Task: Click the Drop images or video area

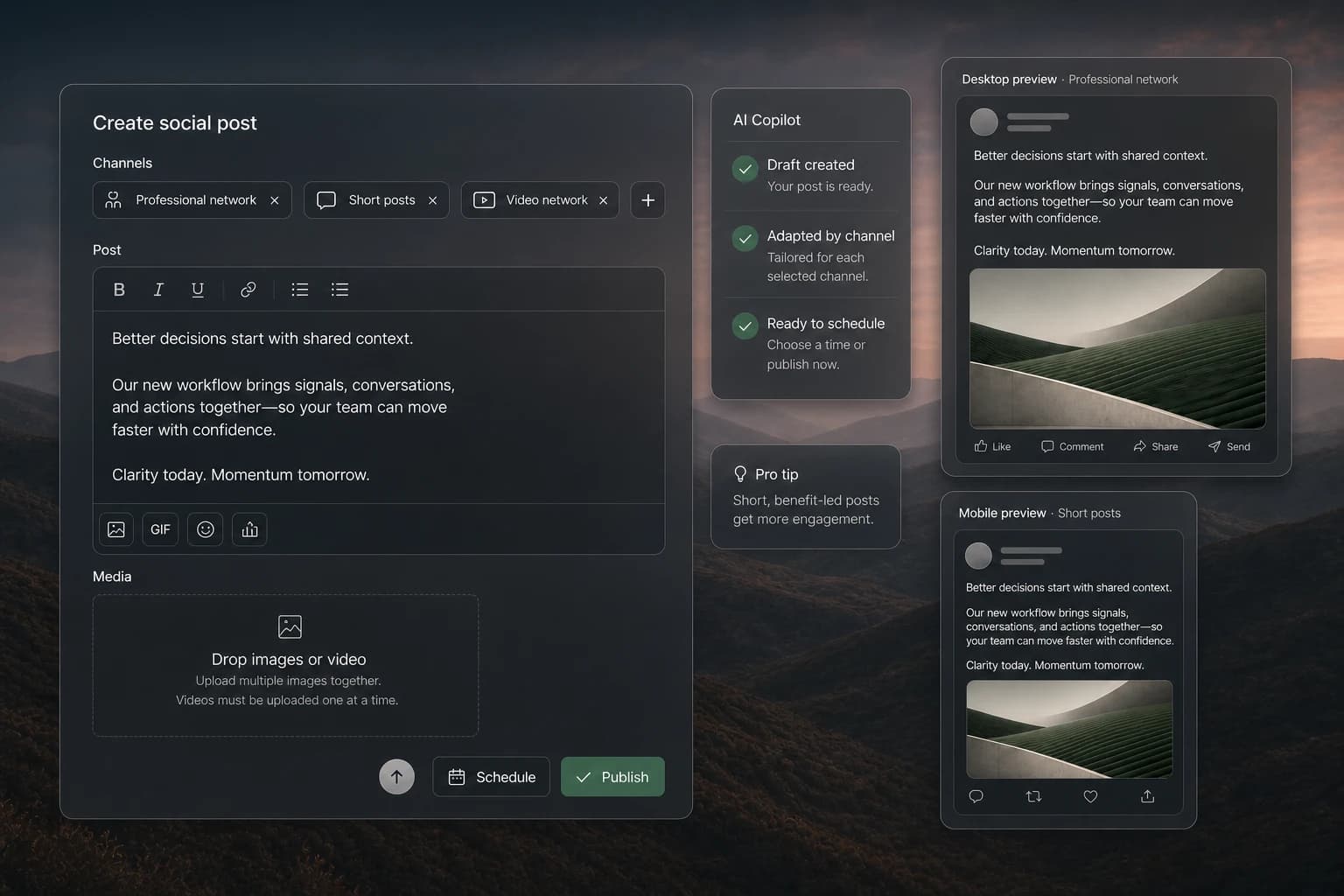Action: [285, 665]
